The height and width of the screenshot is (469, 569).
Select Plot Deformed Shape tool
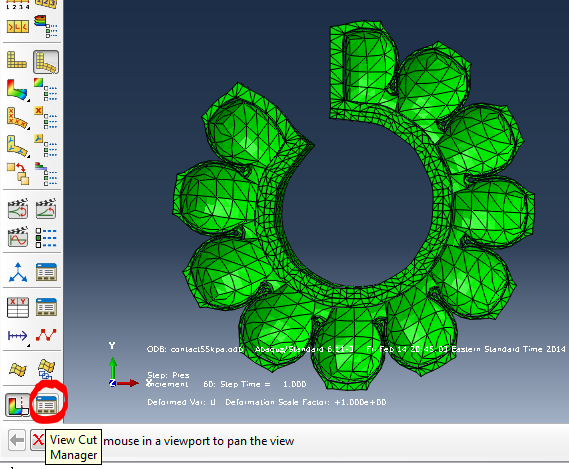46,62
